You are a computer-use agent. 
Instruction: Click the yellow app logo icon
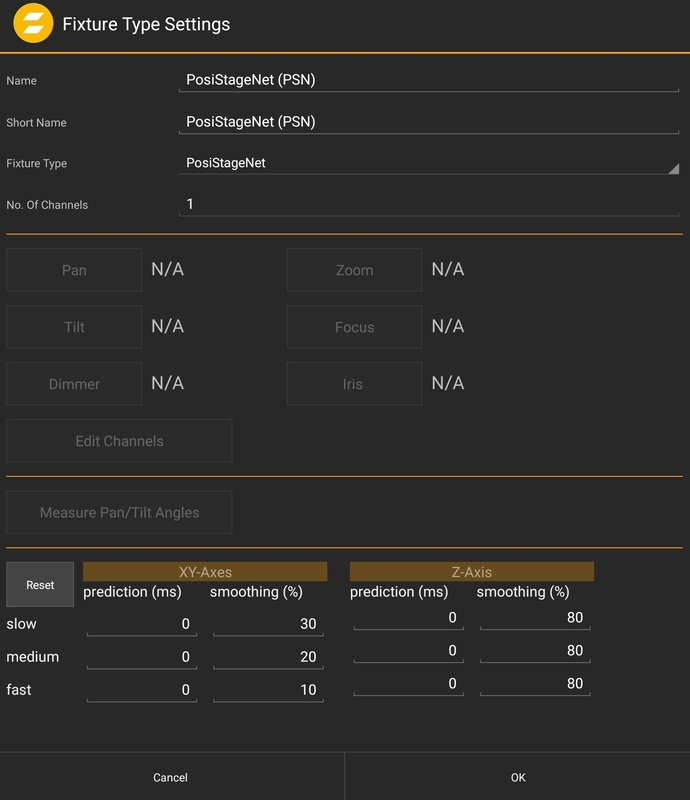(x=33, y=23)
